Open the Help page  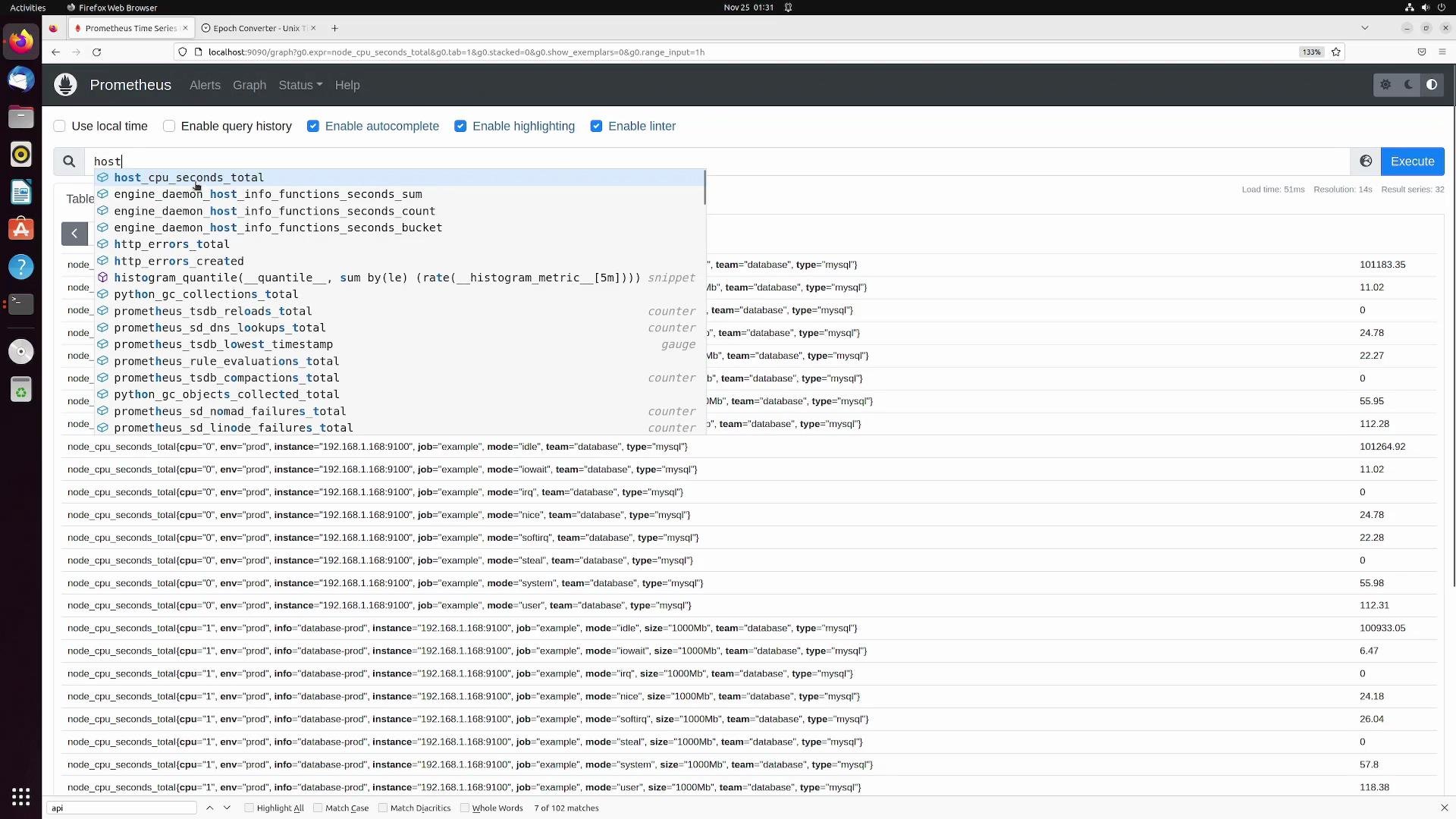coord(347,85)
